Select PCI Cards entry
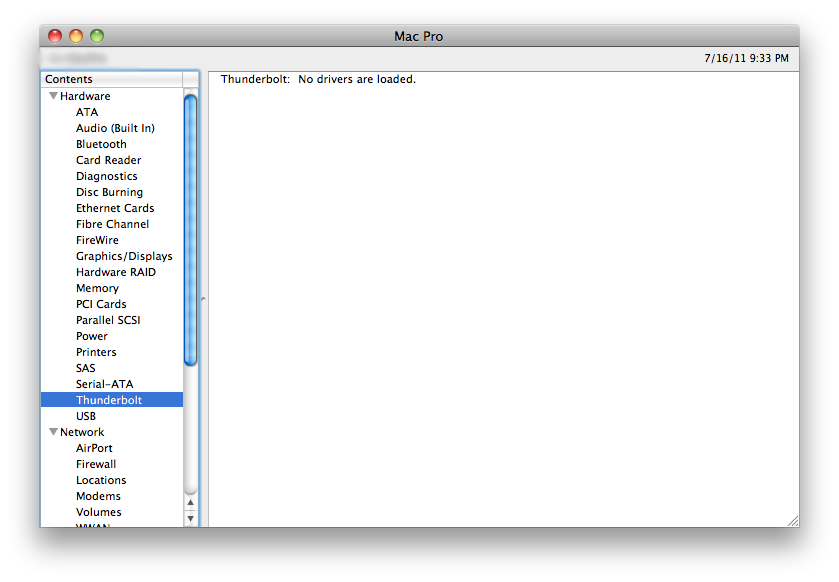839x582 pixels. tap(101, 304)
